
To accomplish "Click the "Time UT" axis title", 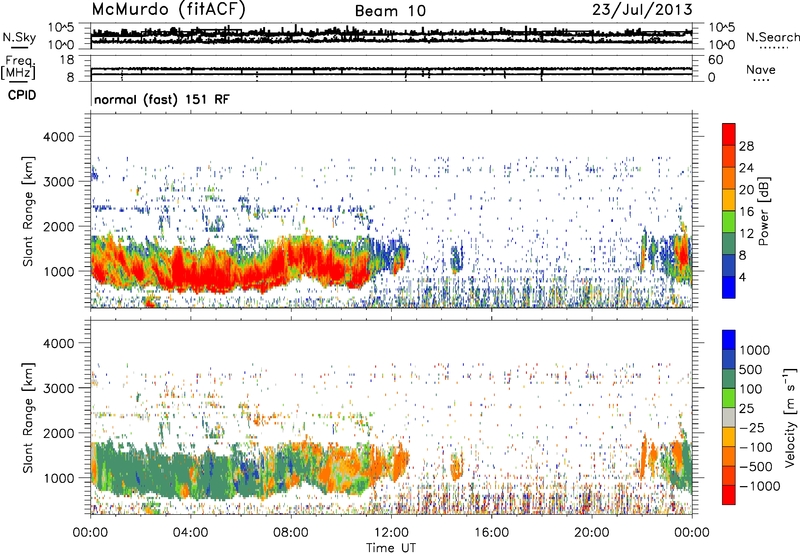I will coord(391,548).
